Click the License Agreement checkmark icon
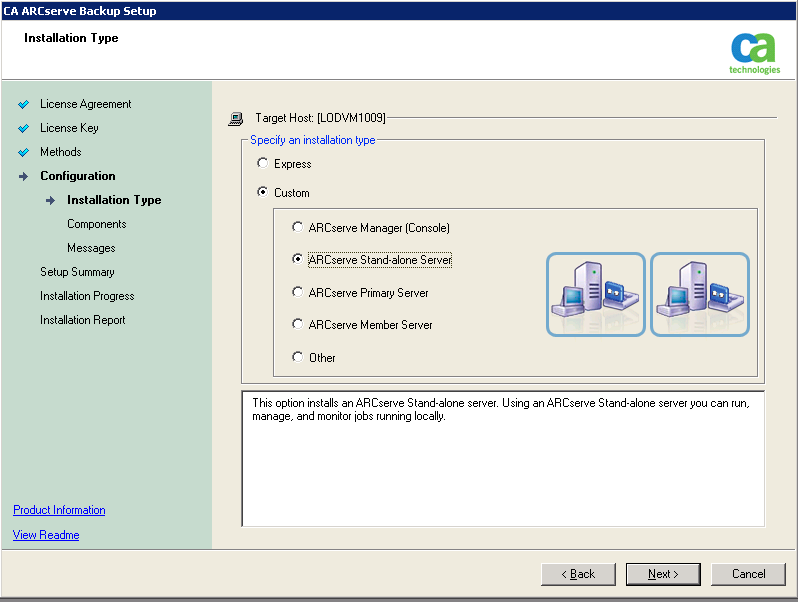The image size is (798, 602). pyautogui.click(x=23, y=104)
